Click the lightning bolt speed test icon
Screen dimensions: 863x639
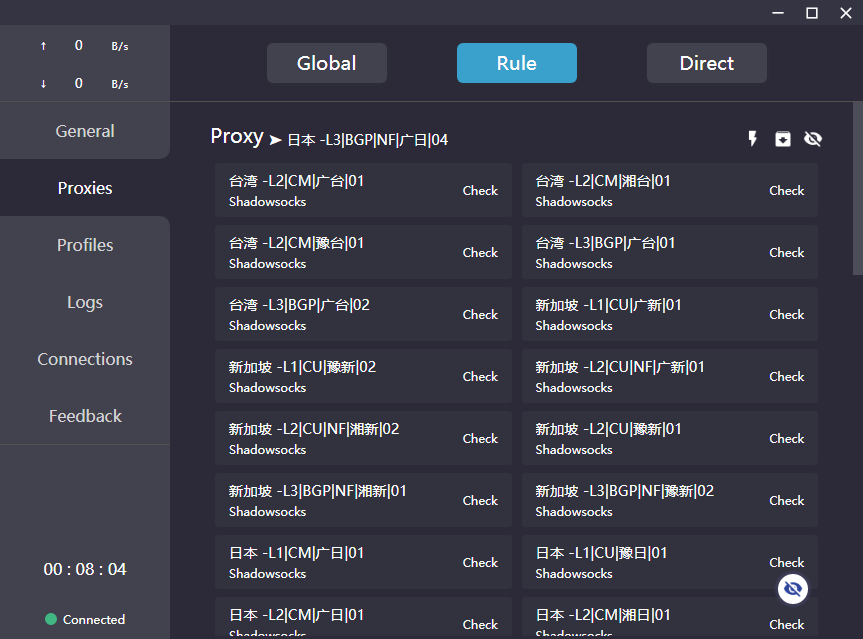[753, 139]
